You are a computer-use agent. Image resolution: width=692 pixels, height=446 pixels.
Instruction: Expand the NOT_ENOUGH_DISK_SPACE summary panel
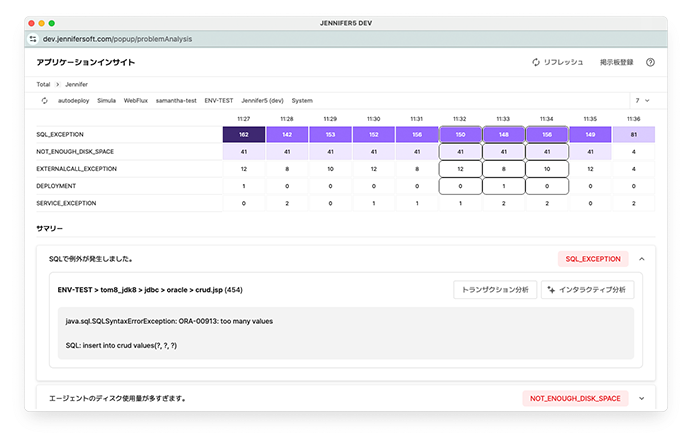tap(641, 398)
